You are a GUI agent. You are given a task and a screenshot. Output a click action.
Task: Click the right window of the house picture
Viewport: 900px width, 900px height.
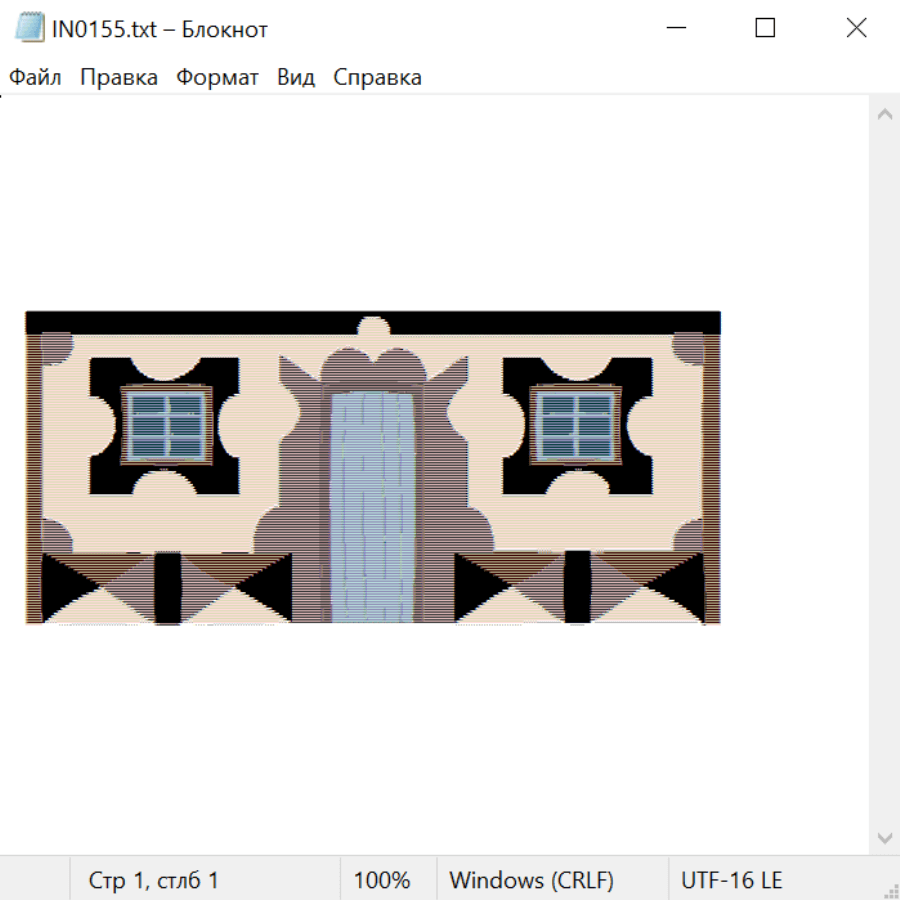(x=576, y=425)
